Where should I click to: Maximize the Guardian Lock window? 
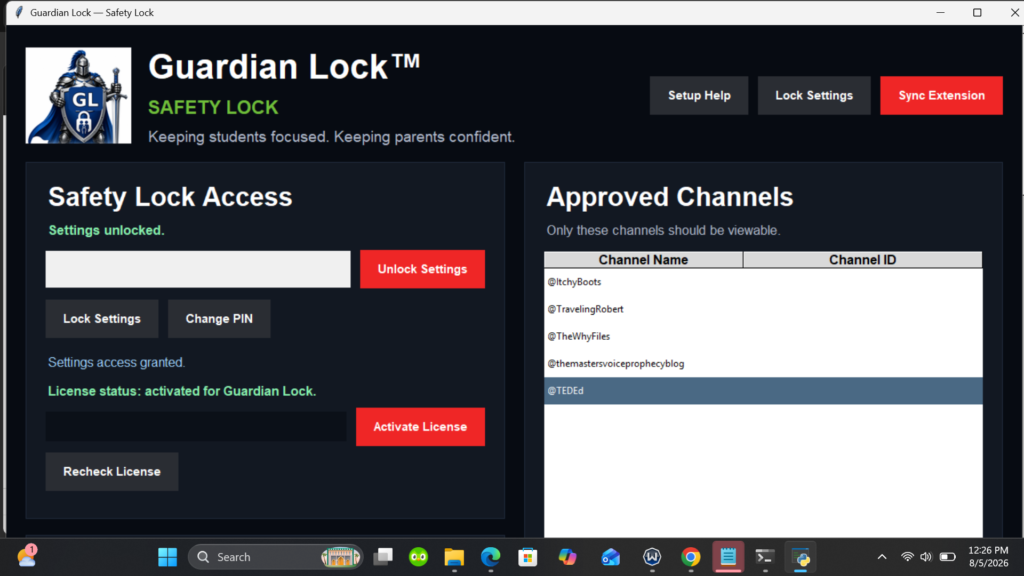coord(977,12)
